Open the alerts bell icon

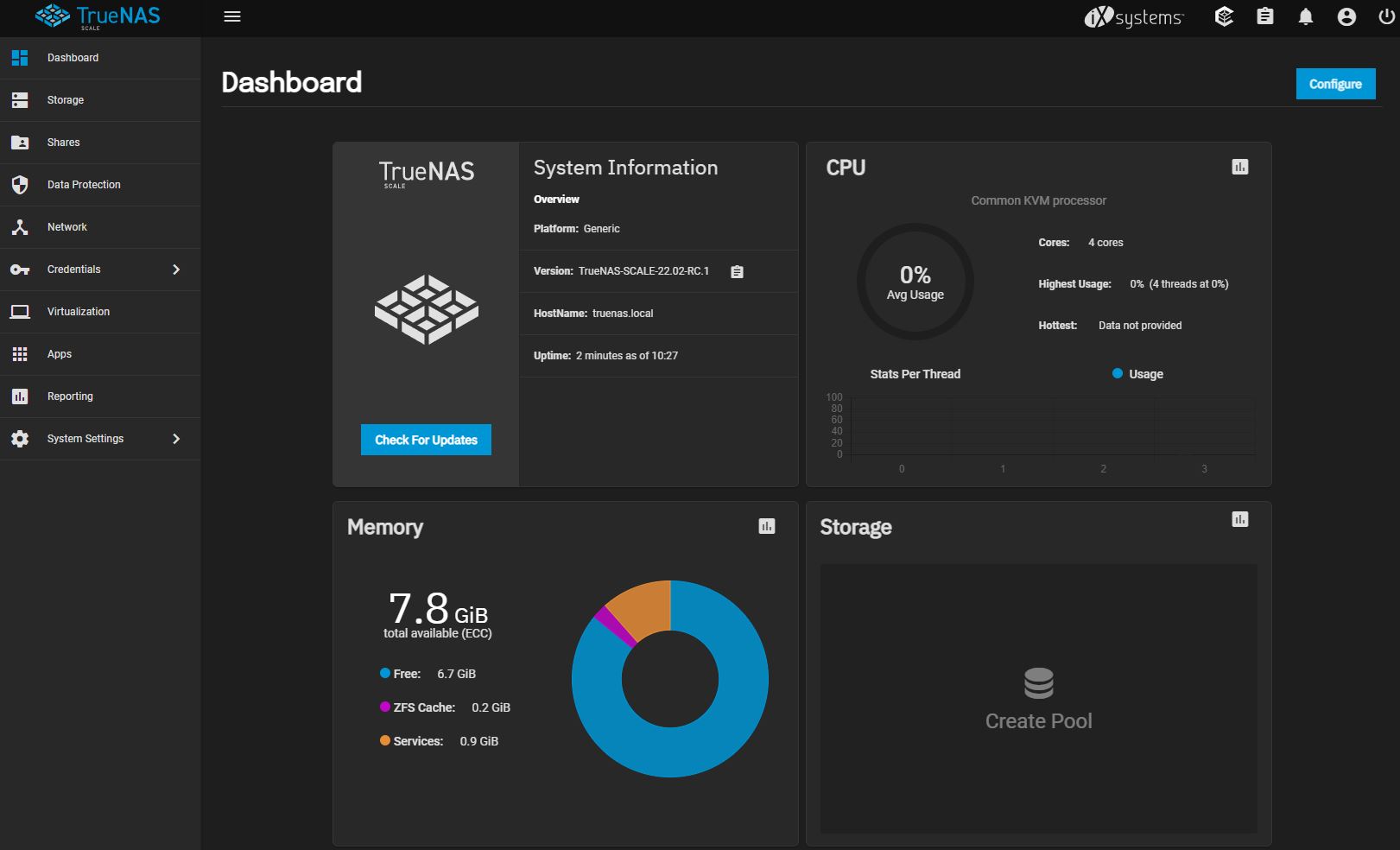point(1306,16)
